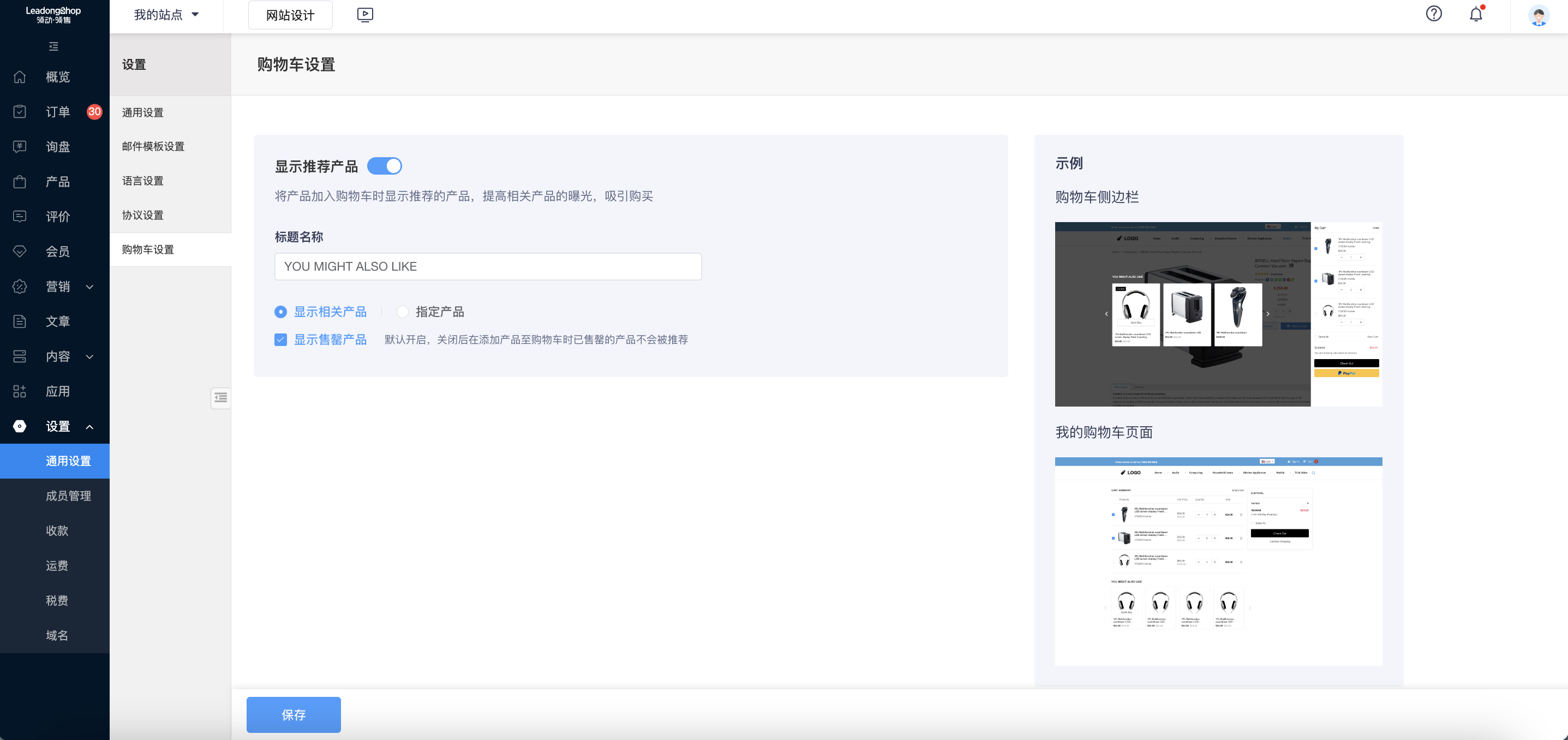The image size is (1568, 740).
Task: Open the 询盘 inquiries section
Action: click(x=57, y=146)
